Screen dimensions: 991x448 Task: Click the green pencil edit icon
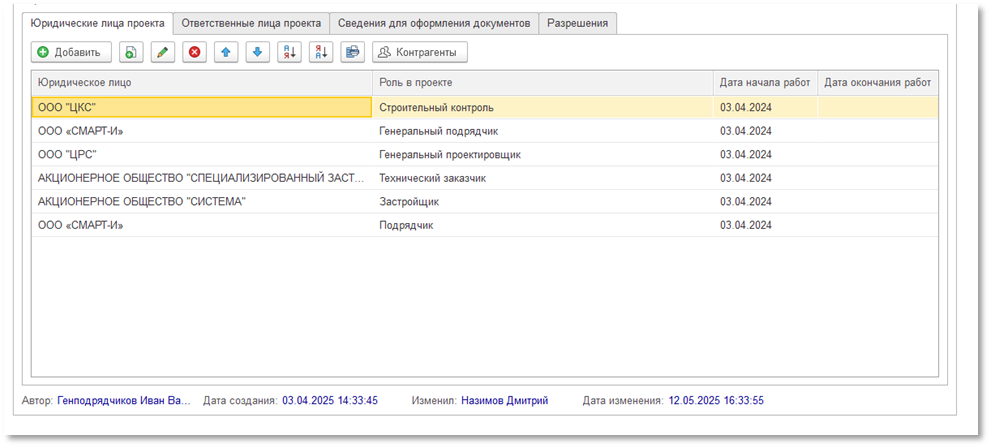point(163,52)
